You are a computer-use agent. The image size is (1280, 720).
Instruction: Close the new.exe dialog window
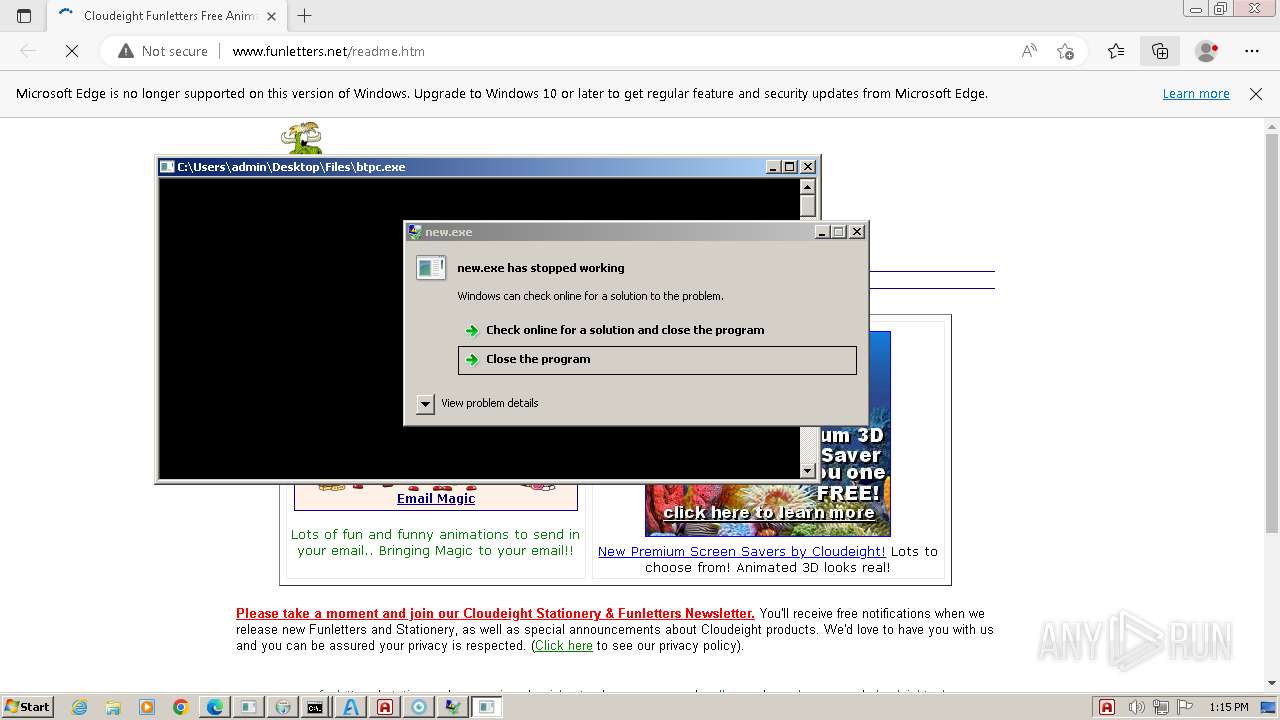pyautogui.click(x=856, y=232)
